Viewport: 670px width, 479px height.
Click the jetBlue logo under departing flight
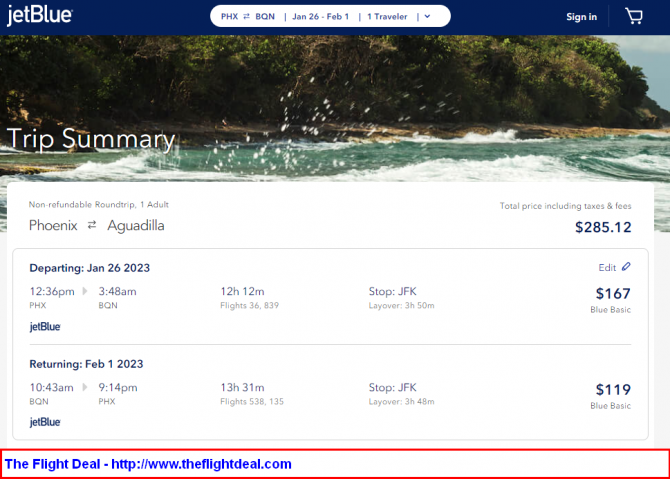click(x=45, y=327)
